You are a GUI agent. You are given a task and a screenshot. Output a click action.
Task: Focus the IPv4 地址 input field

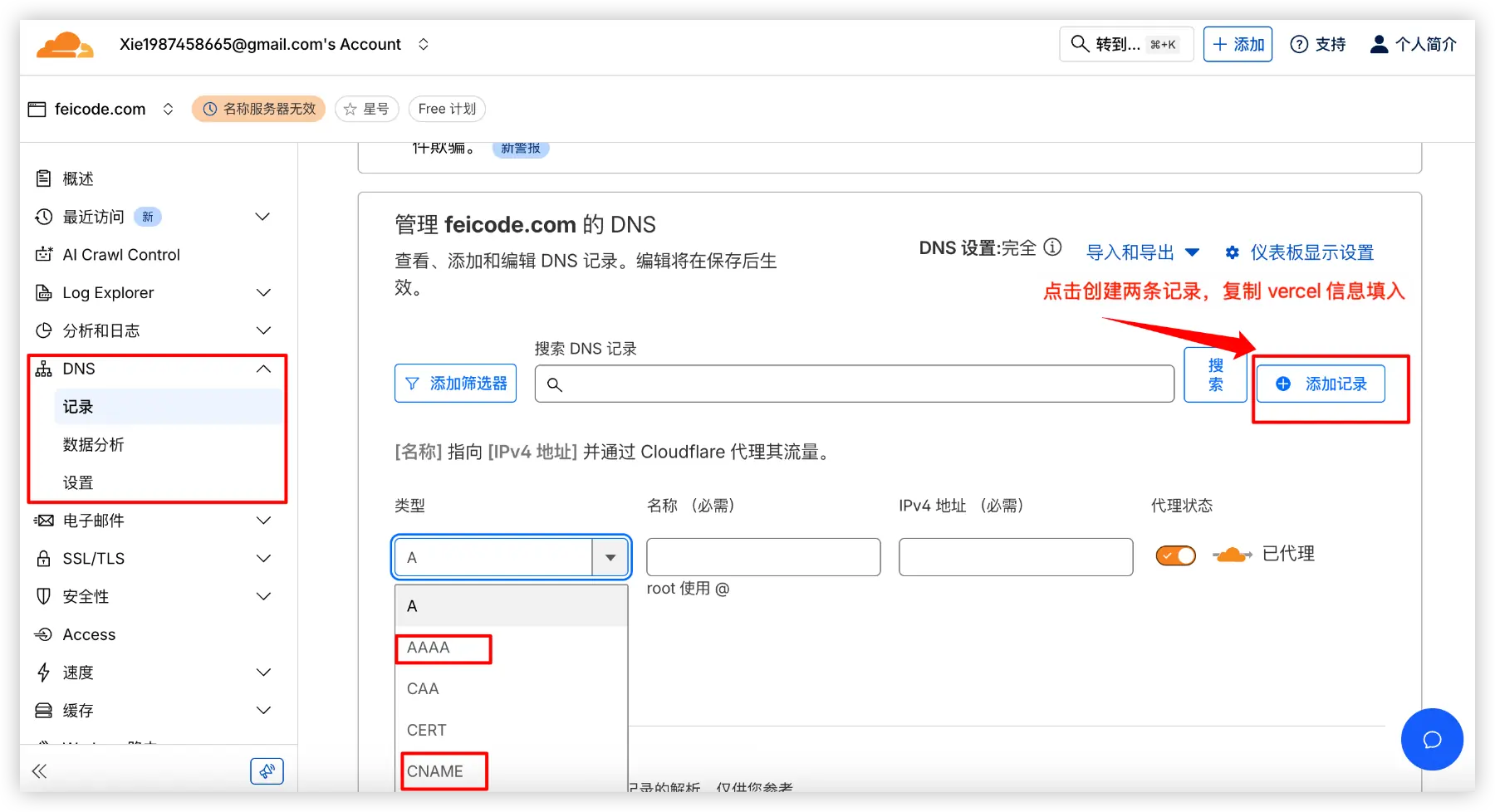(1016, 557)
